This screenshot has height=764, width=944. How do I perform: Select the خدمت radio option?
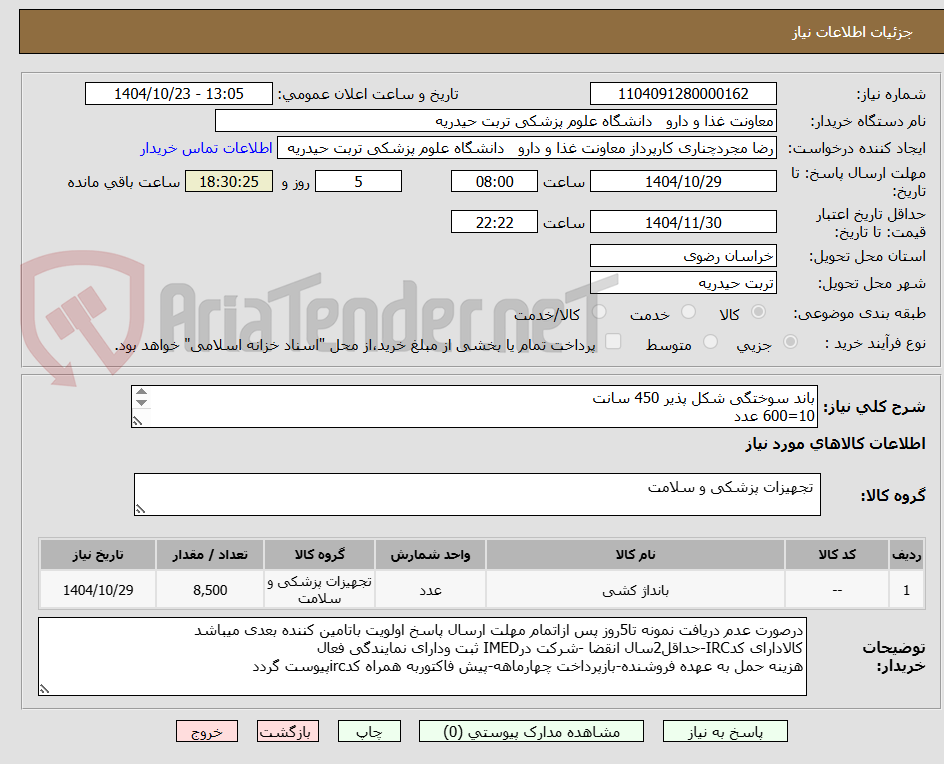(x=688, y=312)
